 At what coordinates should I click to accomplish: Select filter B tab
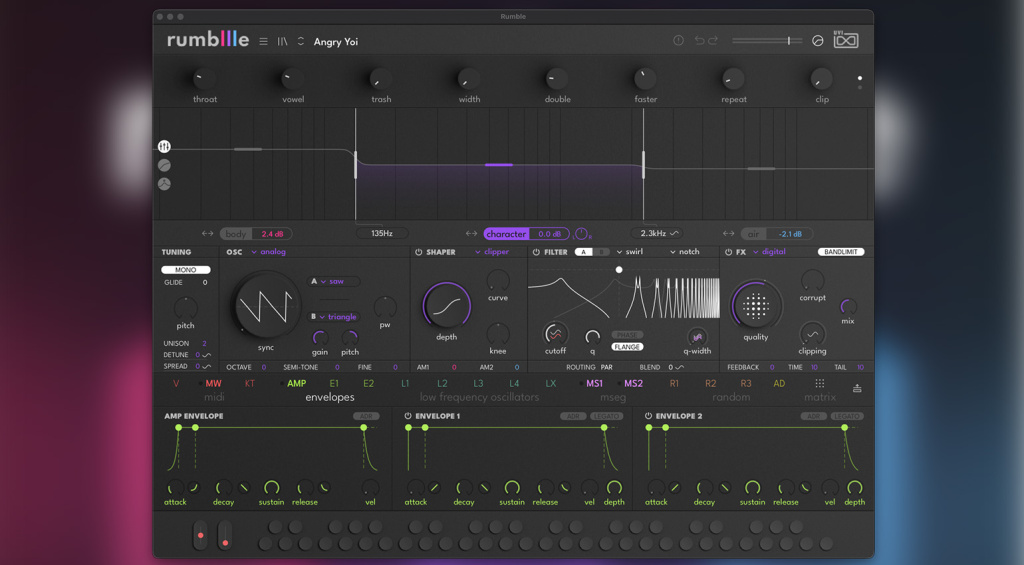coord(601,252)
